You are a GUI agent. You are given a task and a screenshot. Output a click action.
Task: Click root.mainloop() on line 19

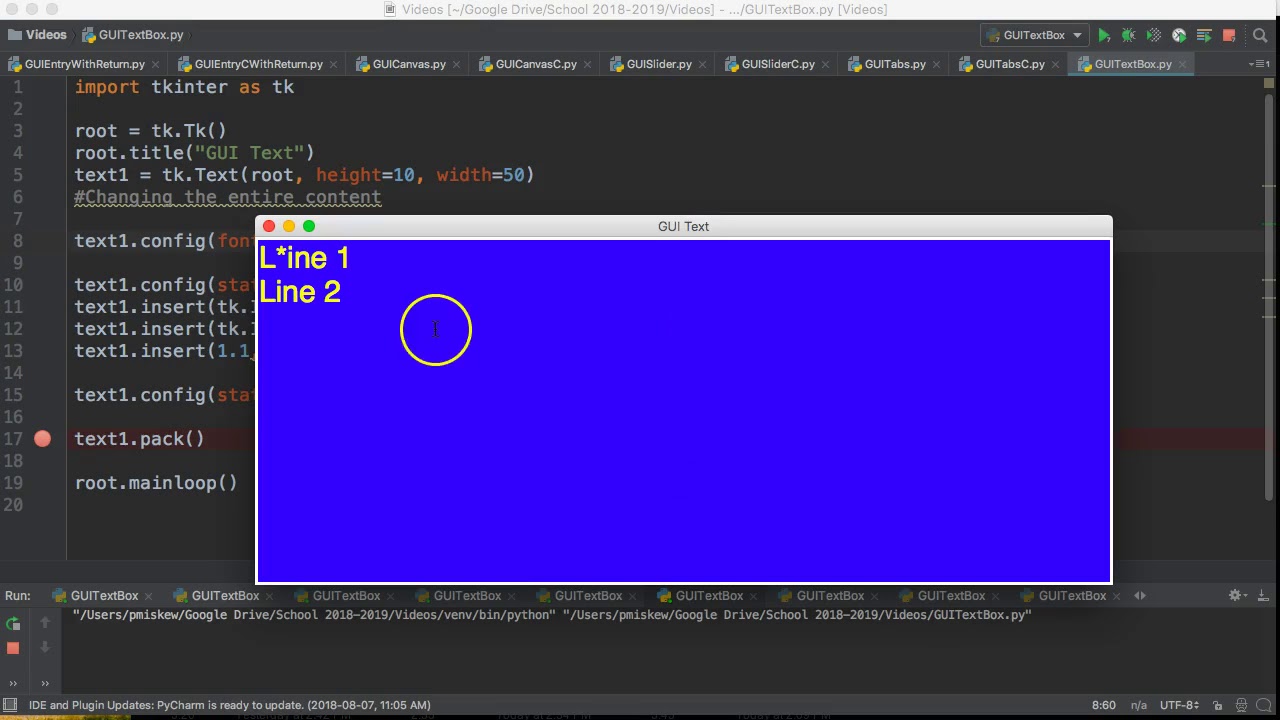click(156, 483)
